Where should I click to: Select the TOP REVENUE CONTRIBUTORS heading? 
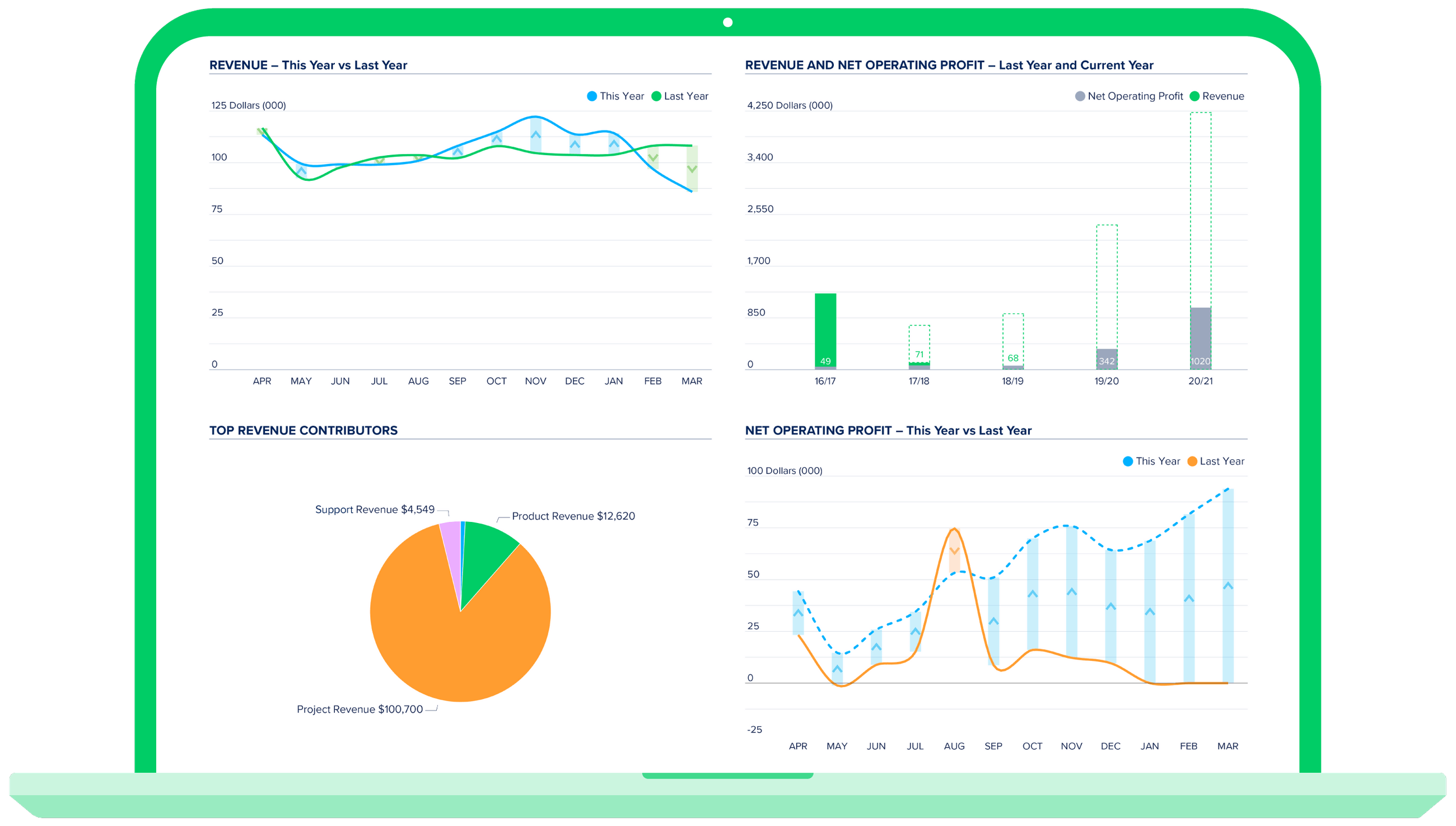[x=304, y=430]
